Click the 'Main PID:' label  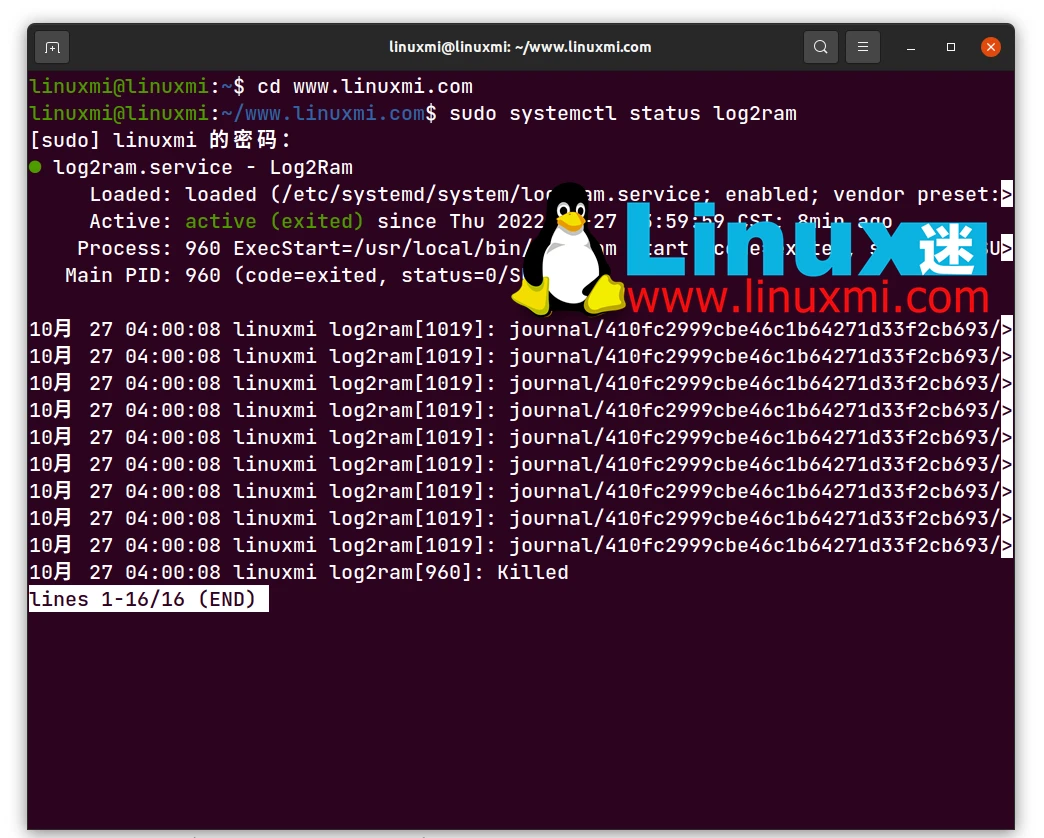119,275
